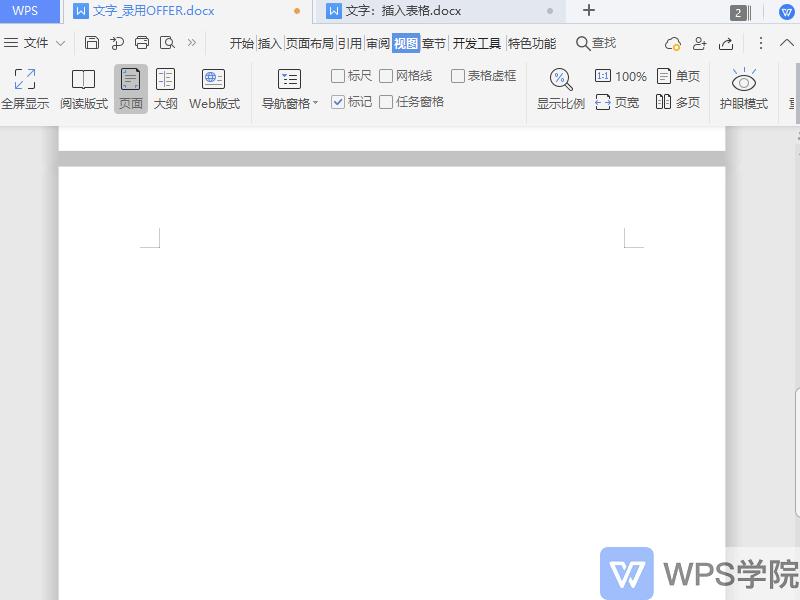Fit to 页宽 page width
Screen dimensions: 800x600
pyautogui.click(x=617, y=103)
